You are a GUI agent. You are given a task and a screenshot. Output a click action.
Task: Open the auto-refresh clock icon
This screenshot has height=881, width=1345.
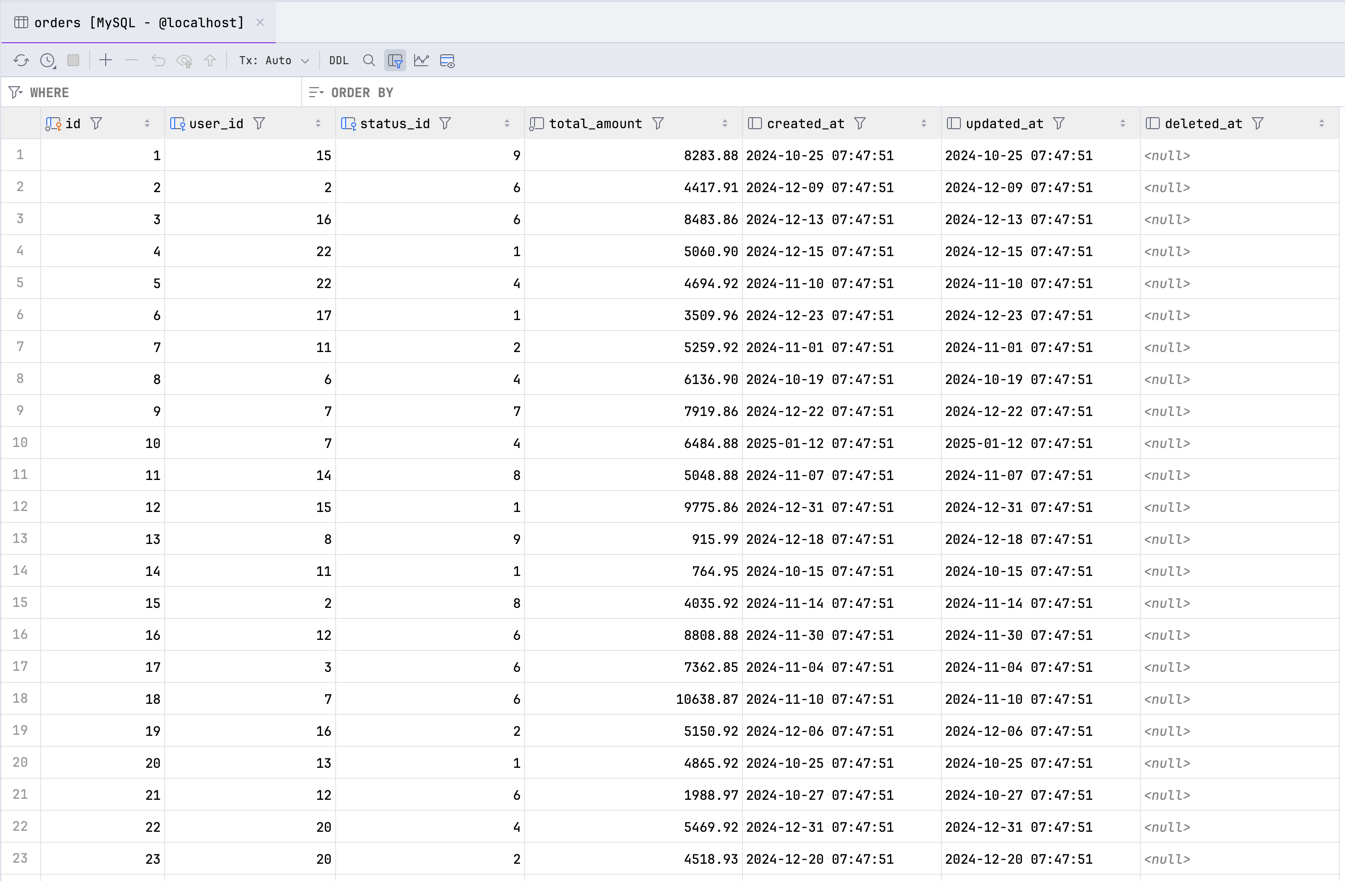48,61
